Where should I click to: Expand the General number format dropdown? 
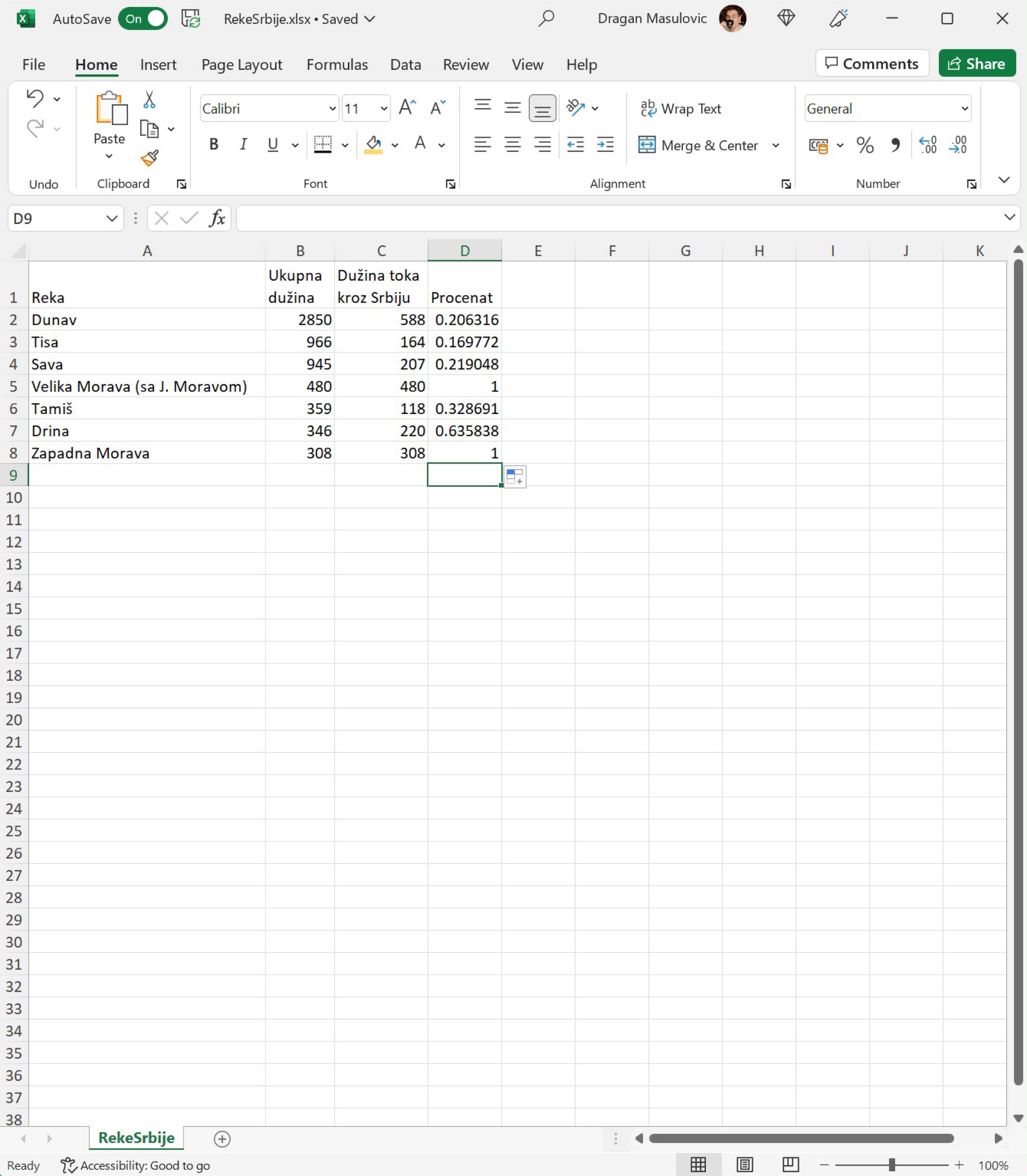pyautogui.click(x=964, y=108)
